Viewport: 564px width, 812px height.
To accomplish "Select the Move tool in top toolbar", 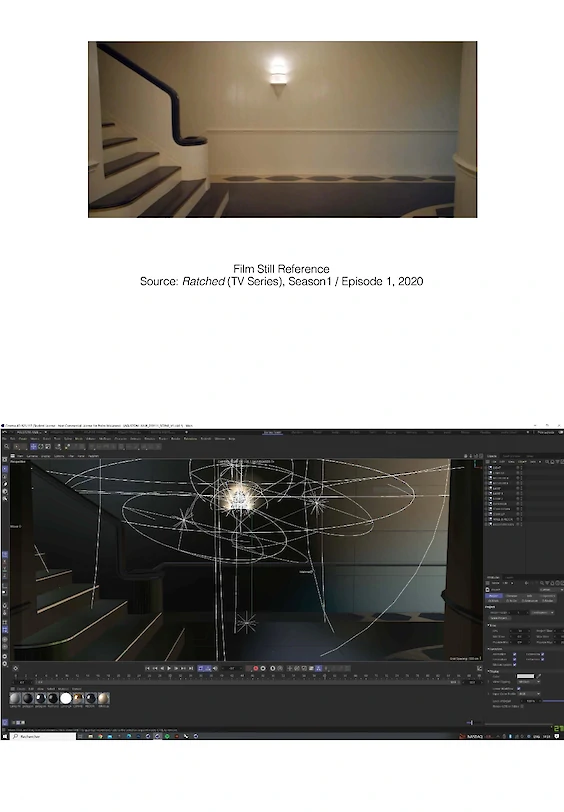I will click(x=33, y=446).
